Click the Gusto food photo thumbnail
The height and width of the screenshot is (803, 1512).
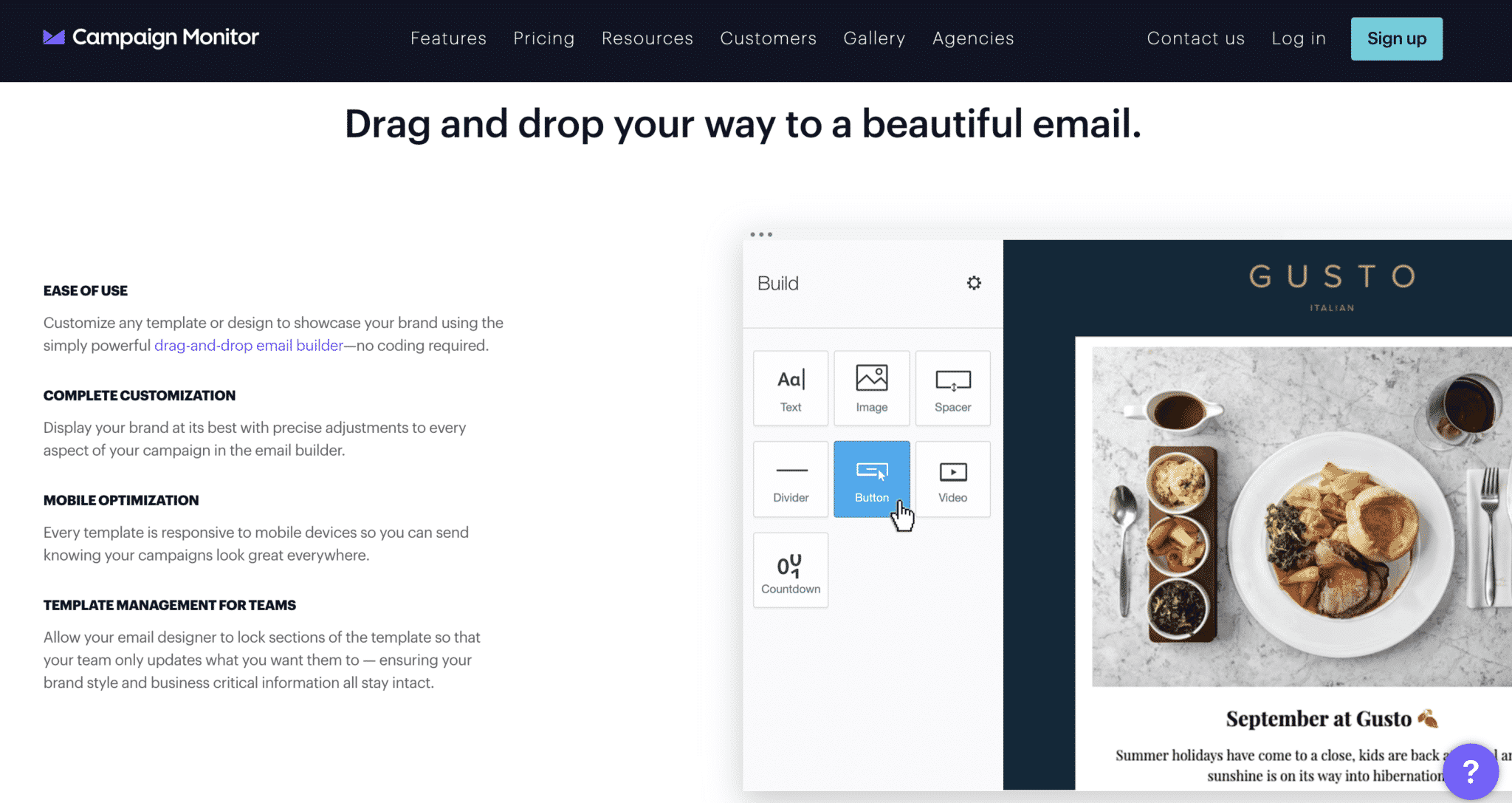1301,516
